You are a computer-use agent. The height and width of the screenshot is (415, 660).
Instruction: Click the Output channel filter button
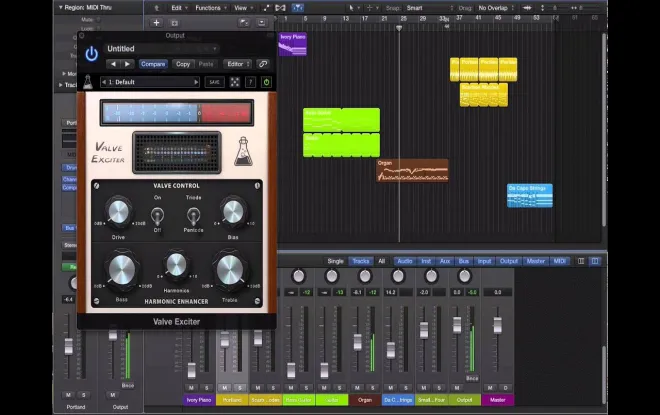pyautogui.click(x=509, y=261)
